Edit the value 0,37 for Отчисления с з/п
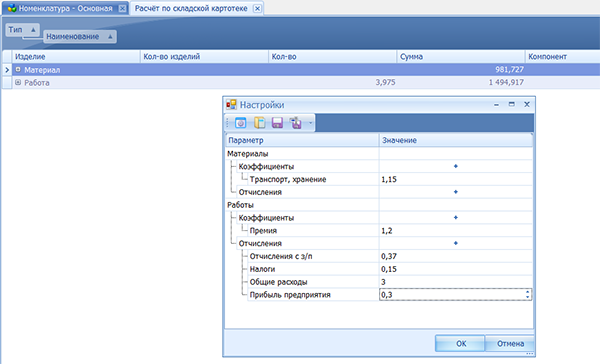Image resolution: width=600 pixels, height=364 pixels. coord(456,256)
